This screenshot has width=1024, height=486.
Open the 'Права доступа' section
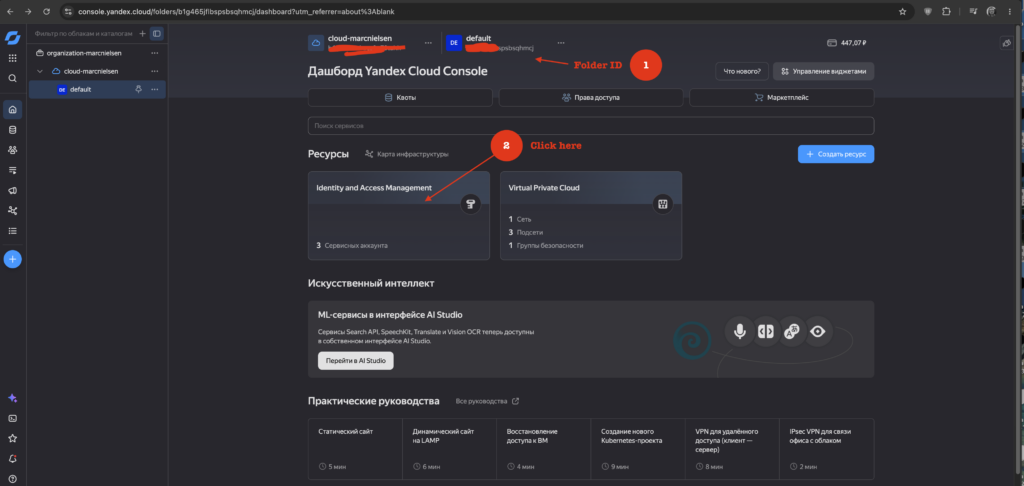(x=591, y=97)
